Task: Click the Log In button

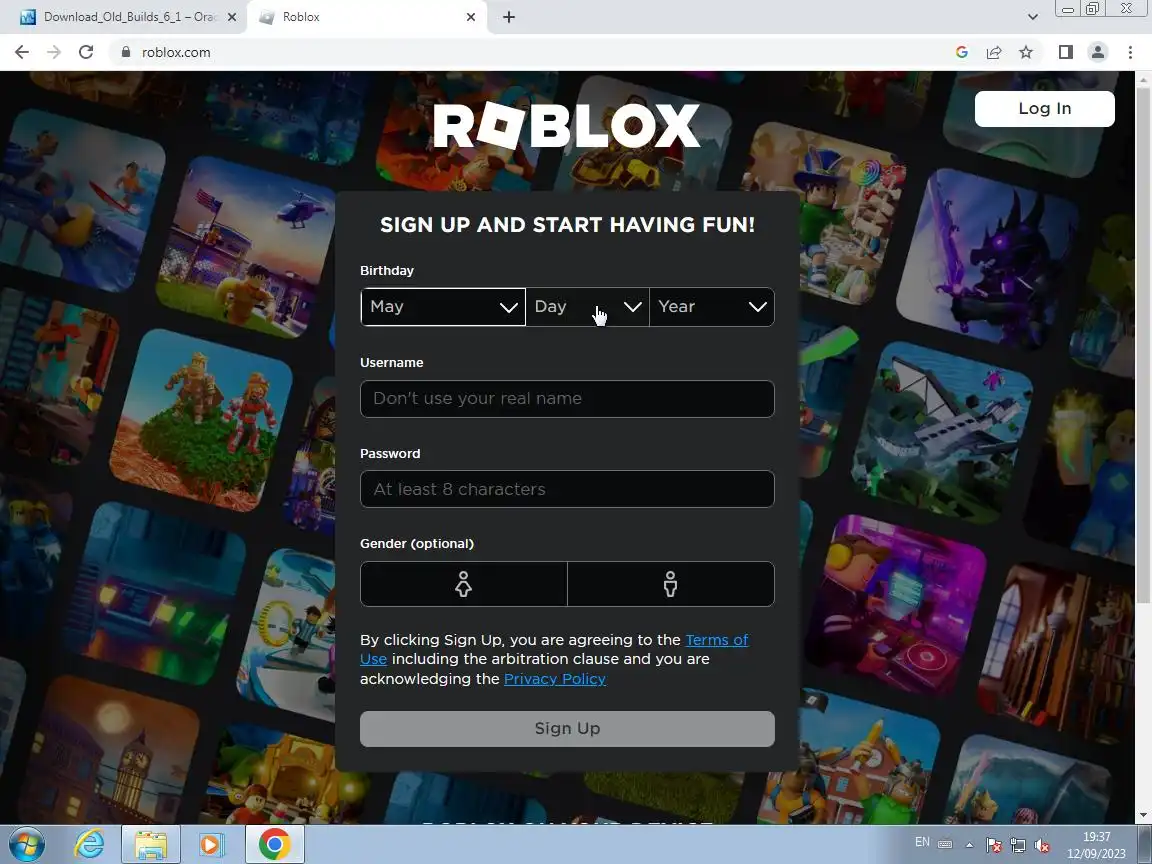Action: pos(1044,109)
